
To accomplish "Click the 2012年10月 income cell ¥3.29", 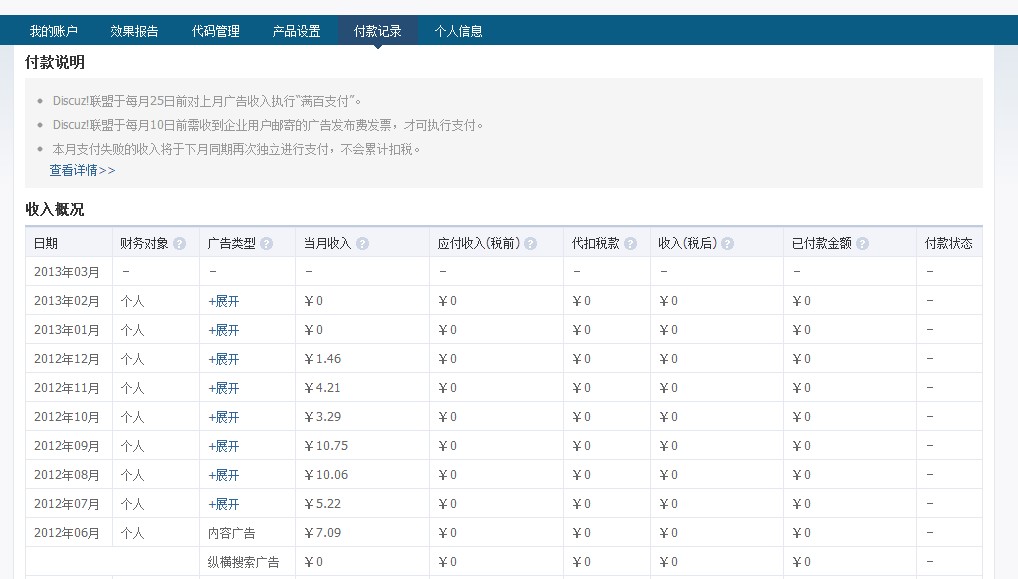I will pyautogui.click(x=323, y=417).
